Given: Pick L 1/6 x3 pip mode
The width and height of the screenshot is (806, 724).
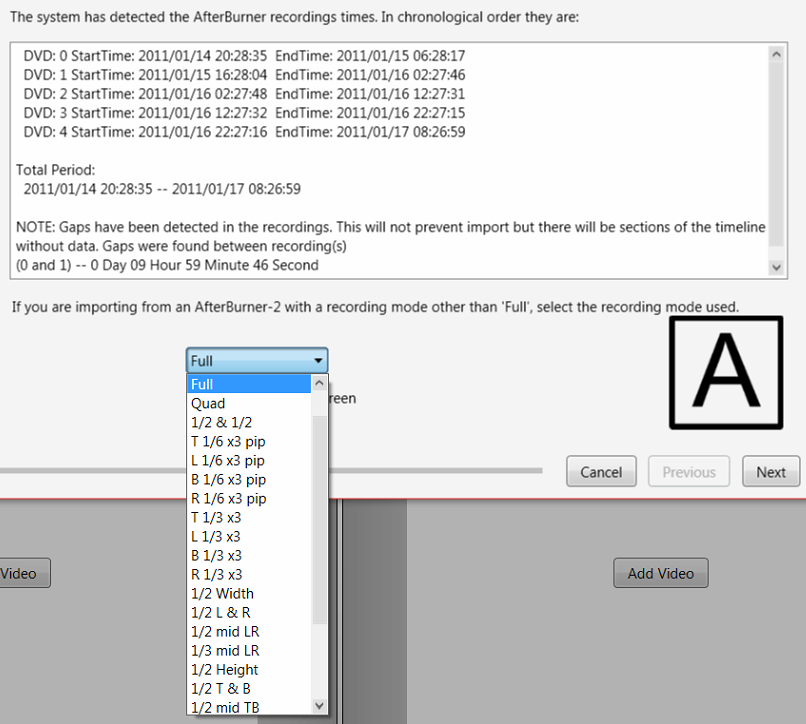Looking at the screenshot, I should coord(249,460).
